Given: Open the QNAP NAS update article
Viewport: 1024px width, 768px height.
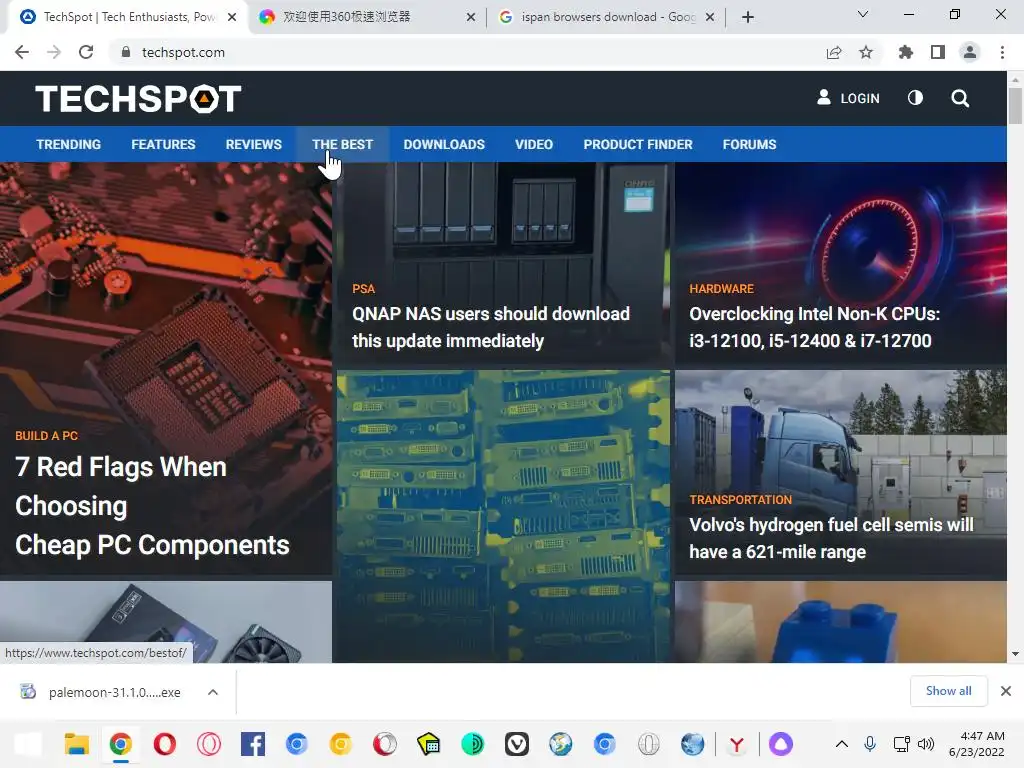Looking at the screenshot, I should (490, 327).
